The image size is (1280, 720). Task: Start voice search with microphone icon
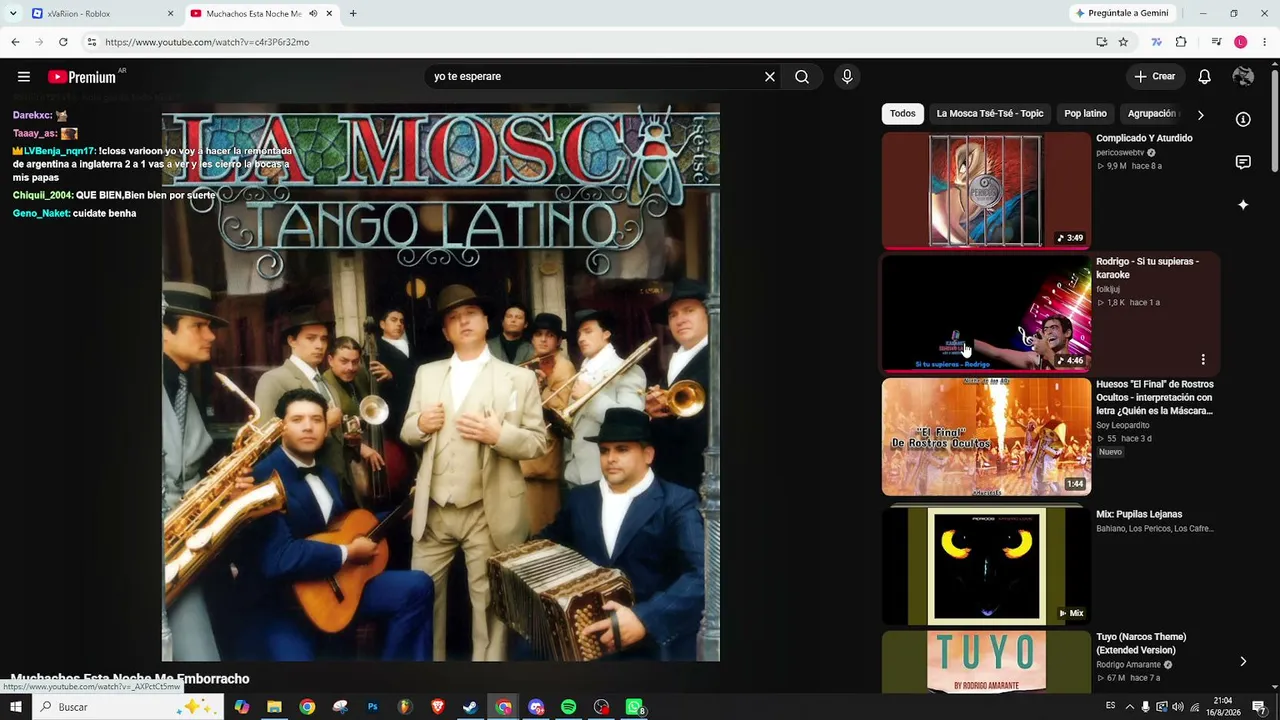pos(847,77)
